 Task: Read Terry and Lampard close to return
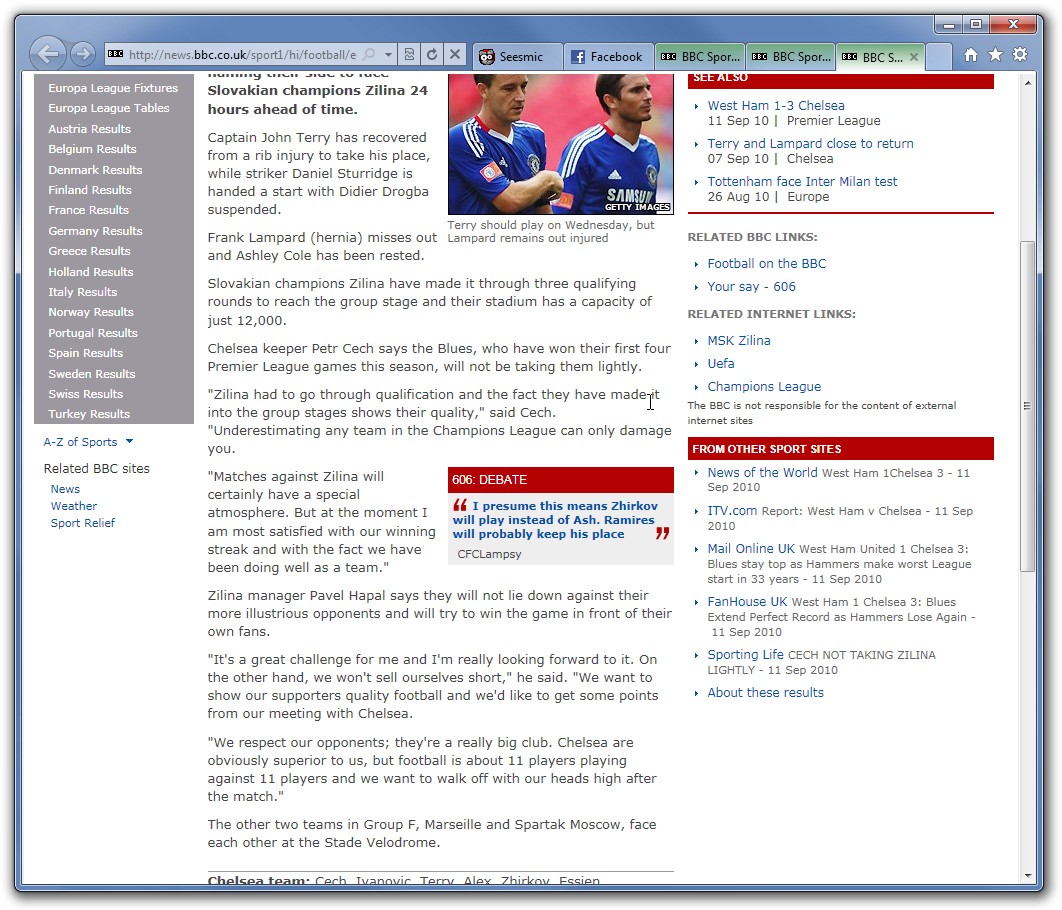point(811,144)
